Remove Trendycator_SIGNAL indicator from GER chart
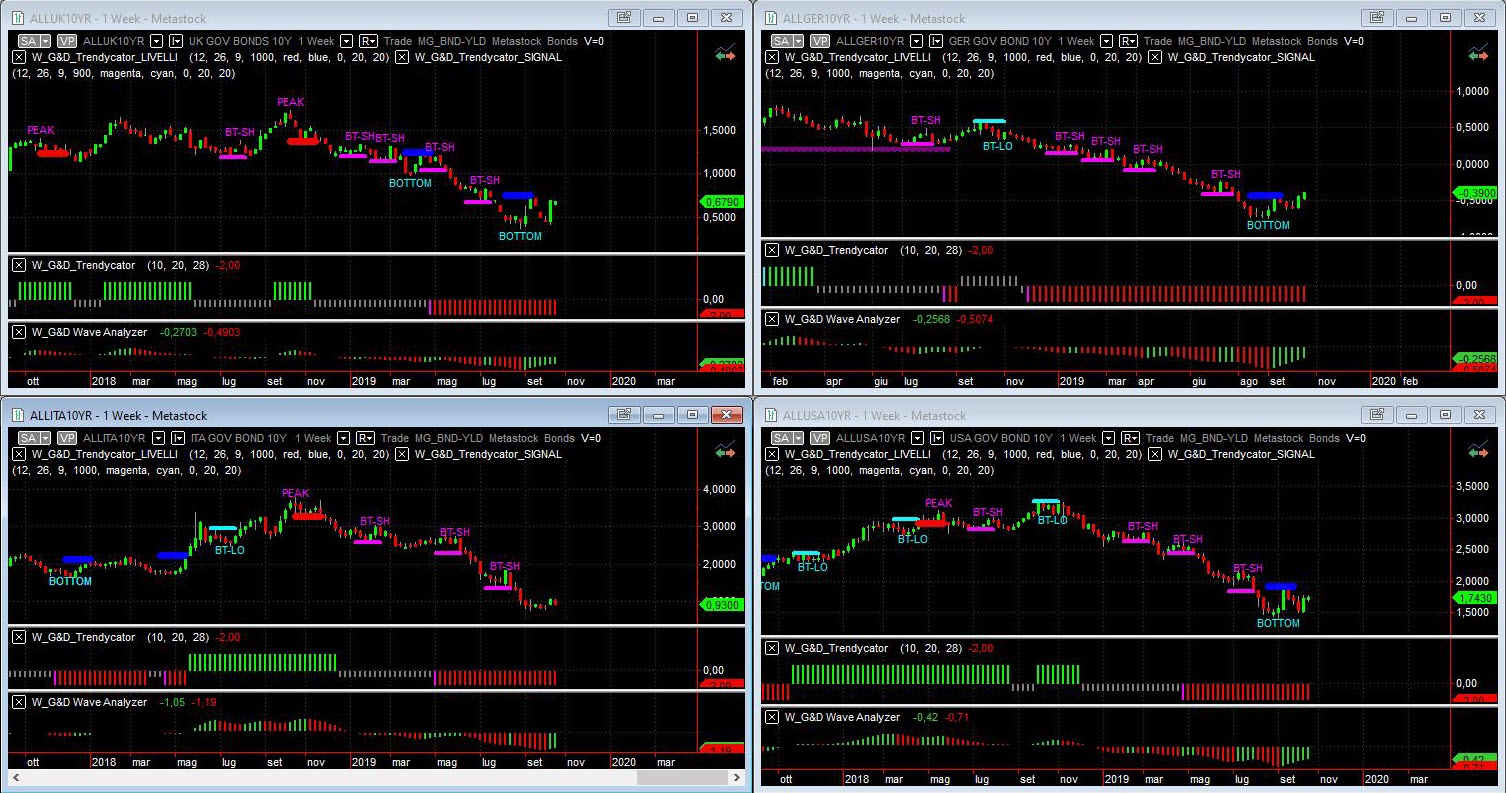The image size is (1506, 793). point(1156,57)
